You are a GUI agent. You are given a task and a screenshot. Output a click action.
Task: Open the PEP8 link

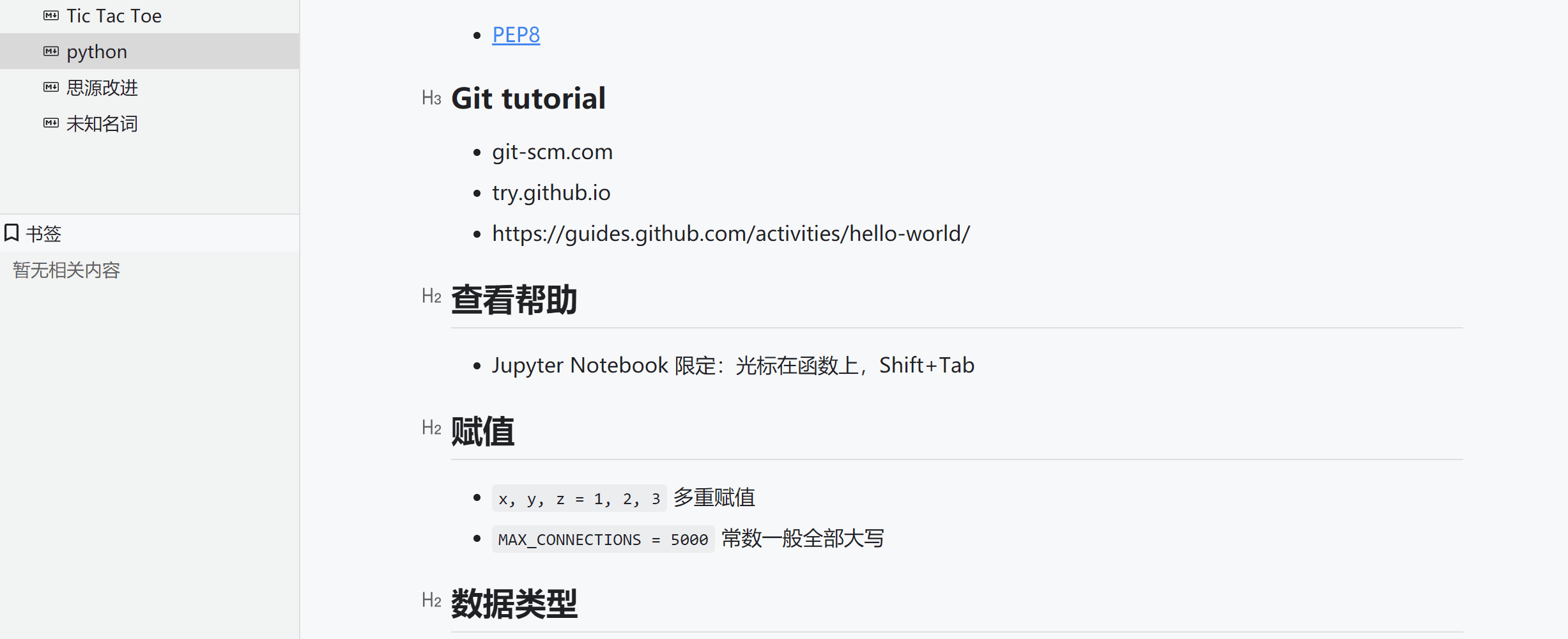click(x=516, y=35)
